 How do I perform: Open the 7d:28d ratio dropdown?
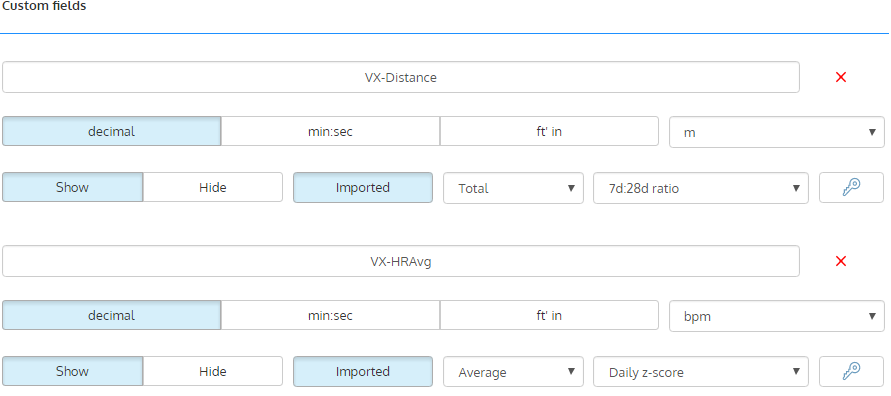tap(701, 188)
